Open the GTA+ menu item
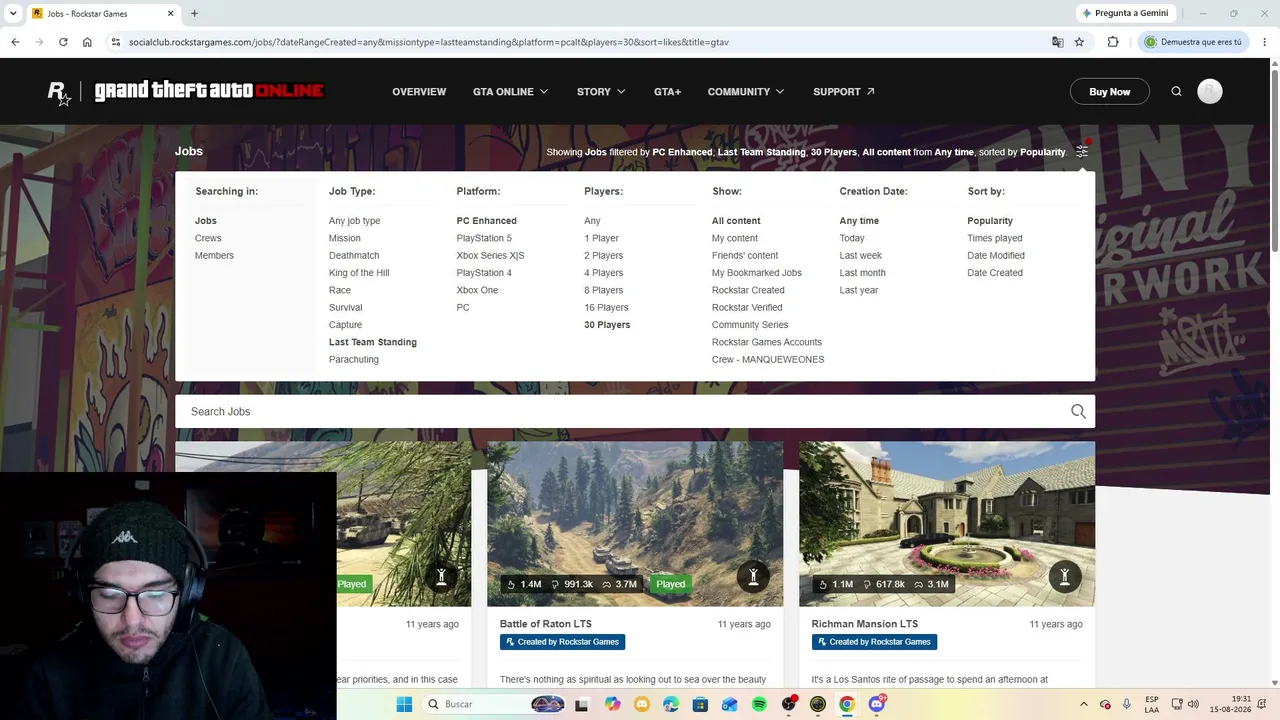 click(x=667, y=92)
